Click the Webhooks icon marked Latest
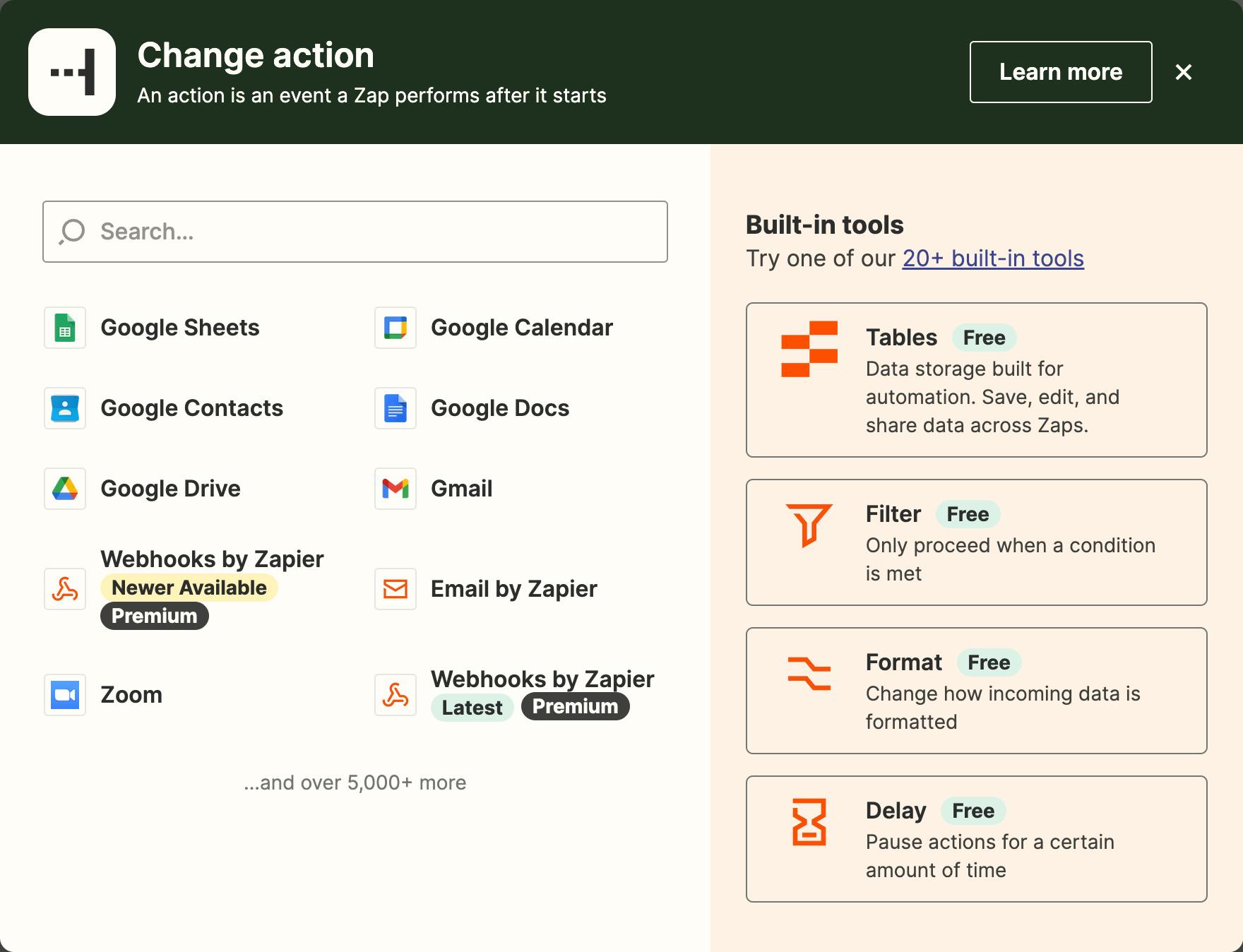1243x952 pixels. pos(395,695)
